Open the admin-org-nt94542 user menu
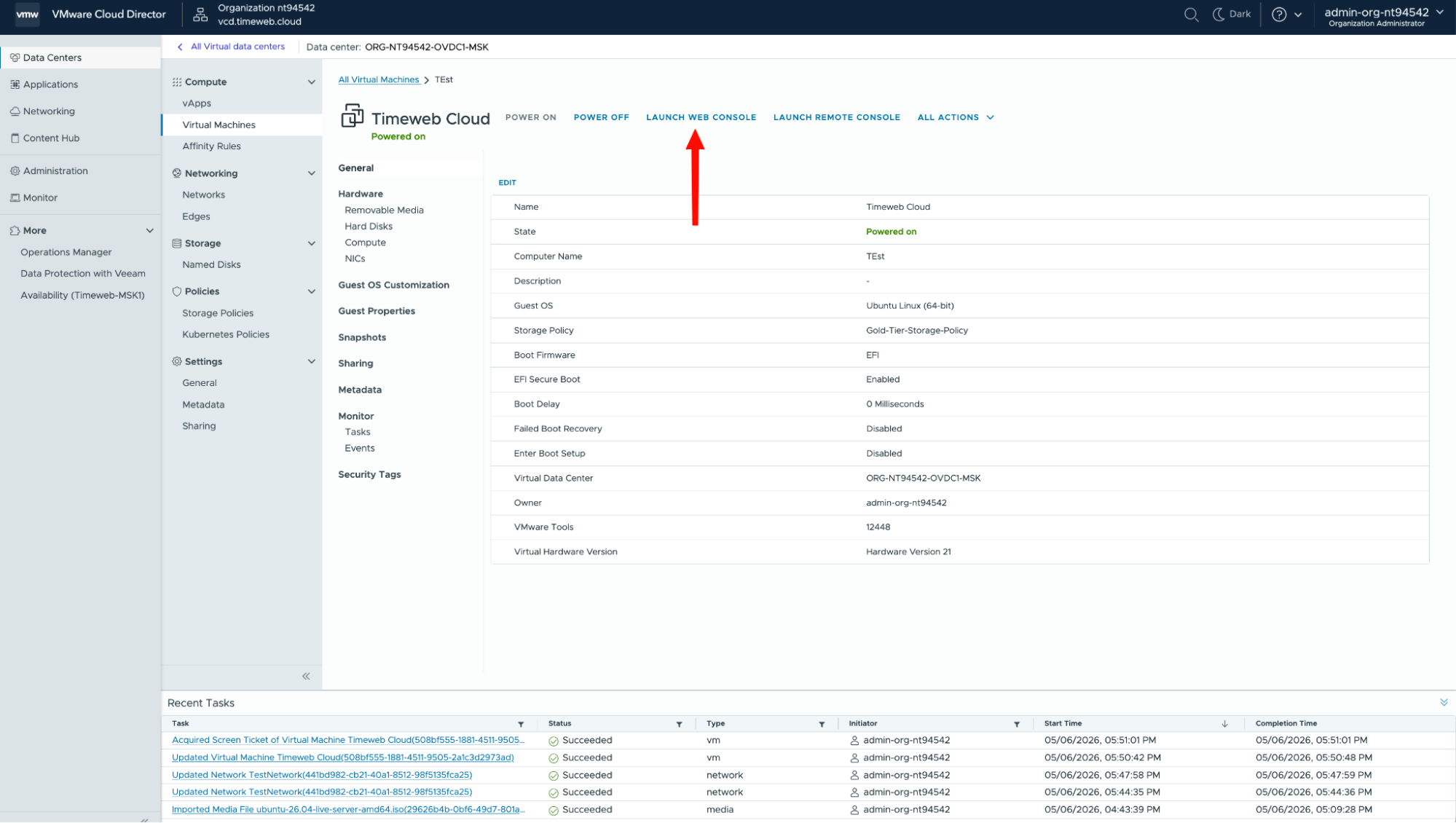The width and height of the screenshot is (1456, 823). (x=1384, y=17)
